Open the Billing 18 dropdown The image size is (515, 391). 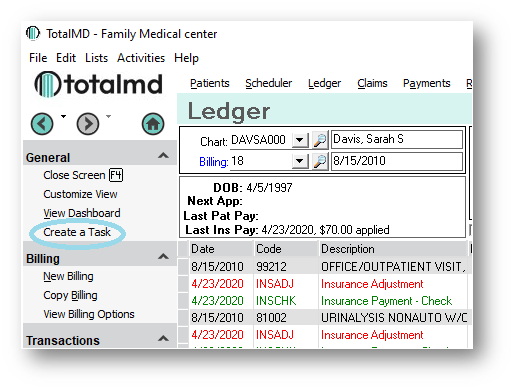click(x=300, y=162)
